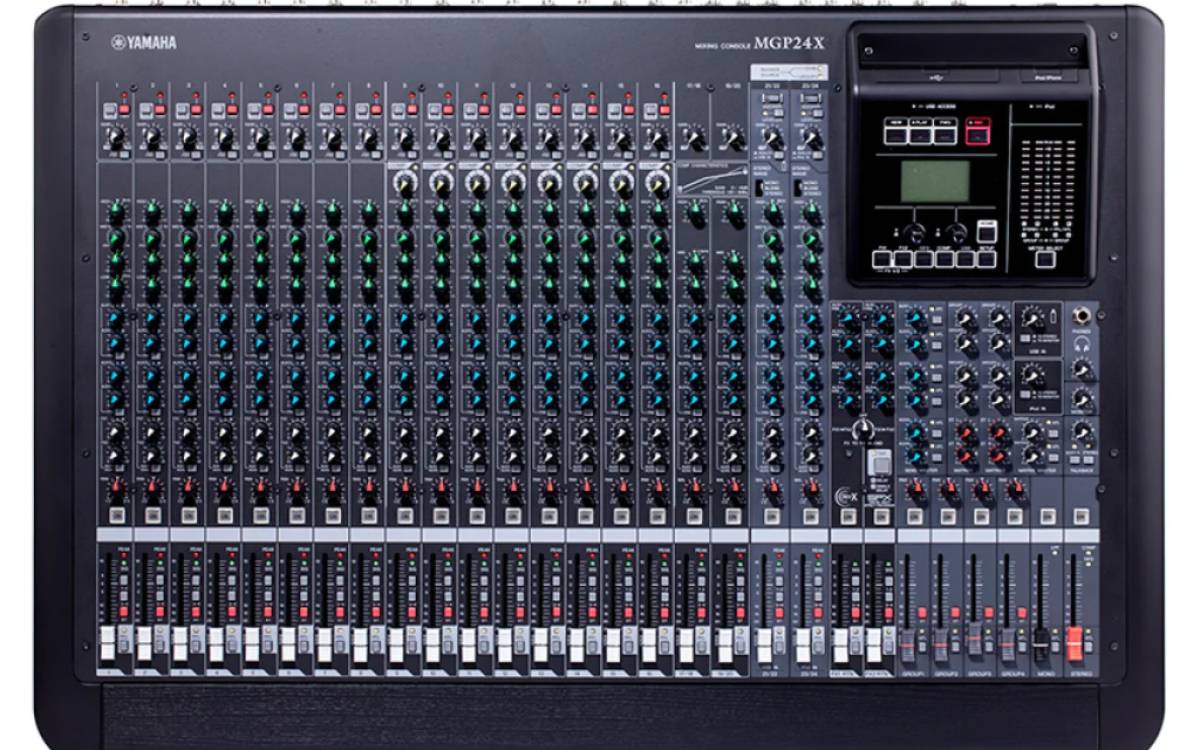Toggle the ON button for the STEREO master
Image resolution: width=1200 pixels, height=750 pixels.
pyautogui.click(x=1080, y=516)
